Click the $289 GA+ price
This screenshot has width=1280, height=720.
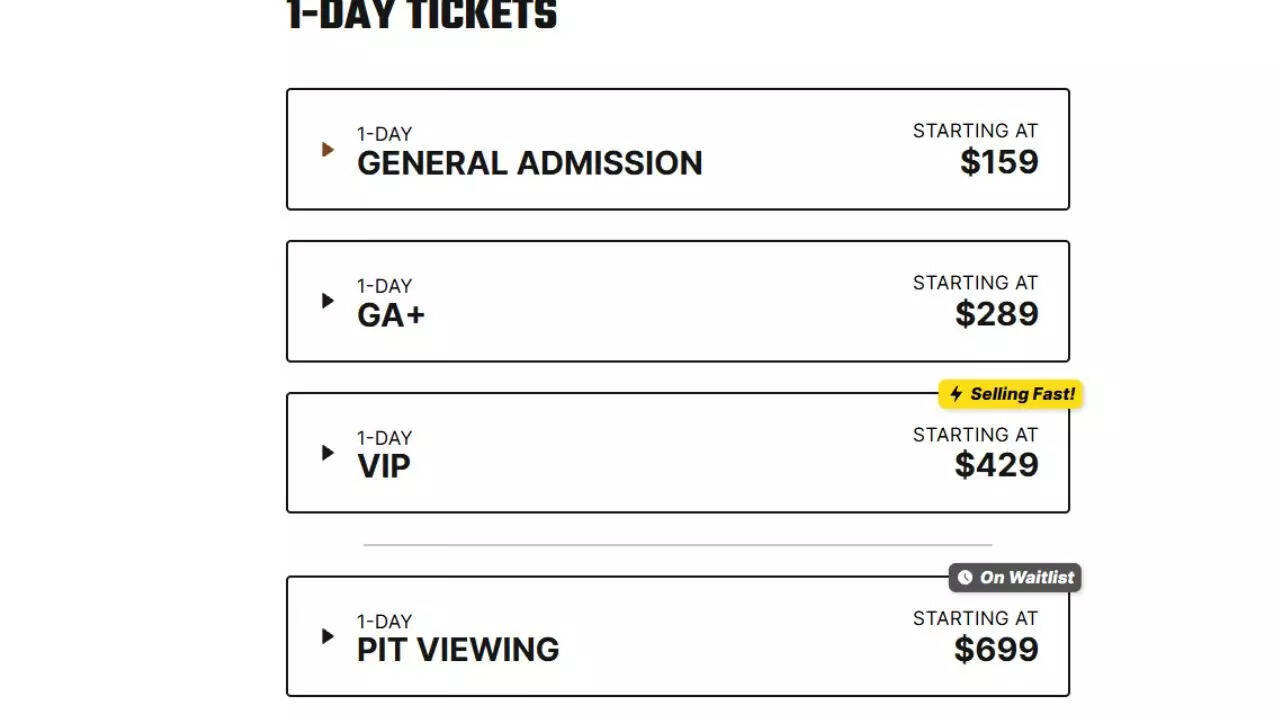point(996,314)
